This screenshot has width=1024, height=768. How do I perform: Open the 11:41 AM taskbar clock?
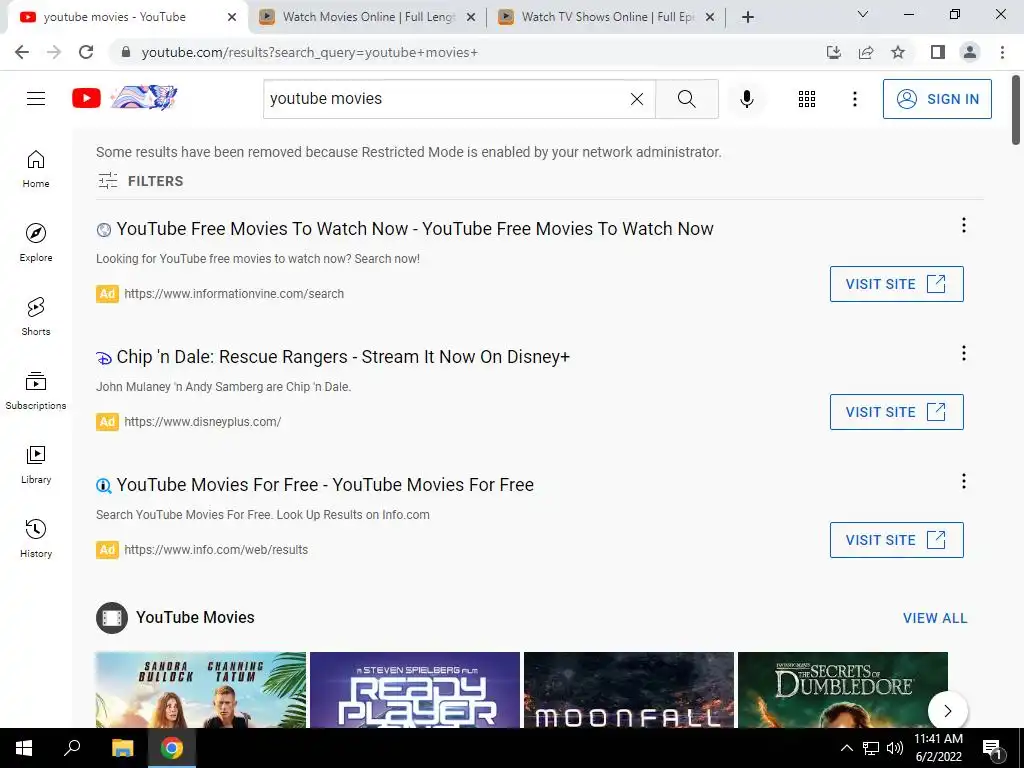(x=938, y=748)
